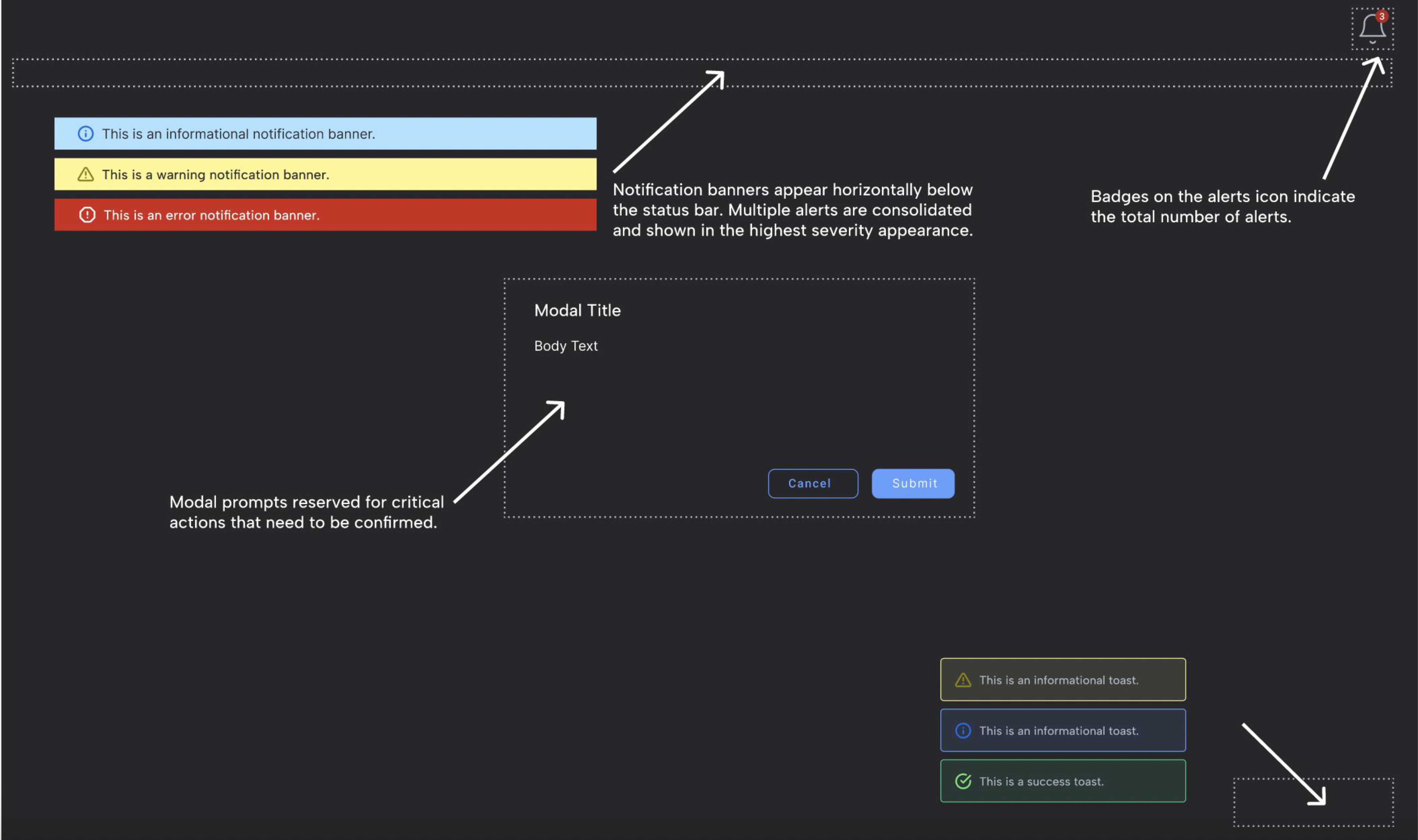Screen dimensions: 1418x840
Task: Select the informational notification banner
Action: [326, 133]
